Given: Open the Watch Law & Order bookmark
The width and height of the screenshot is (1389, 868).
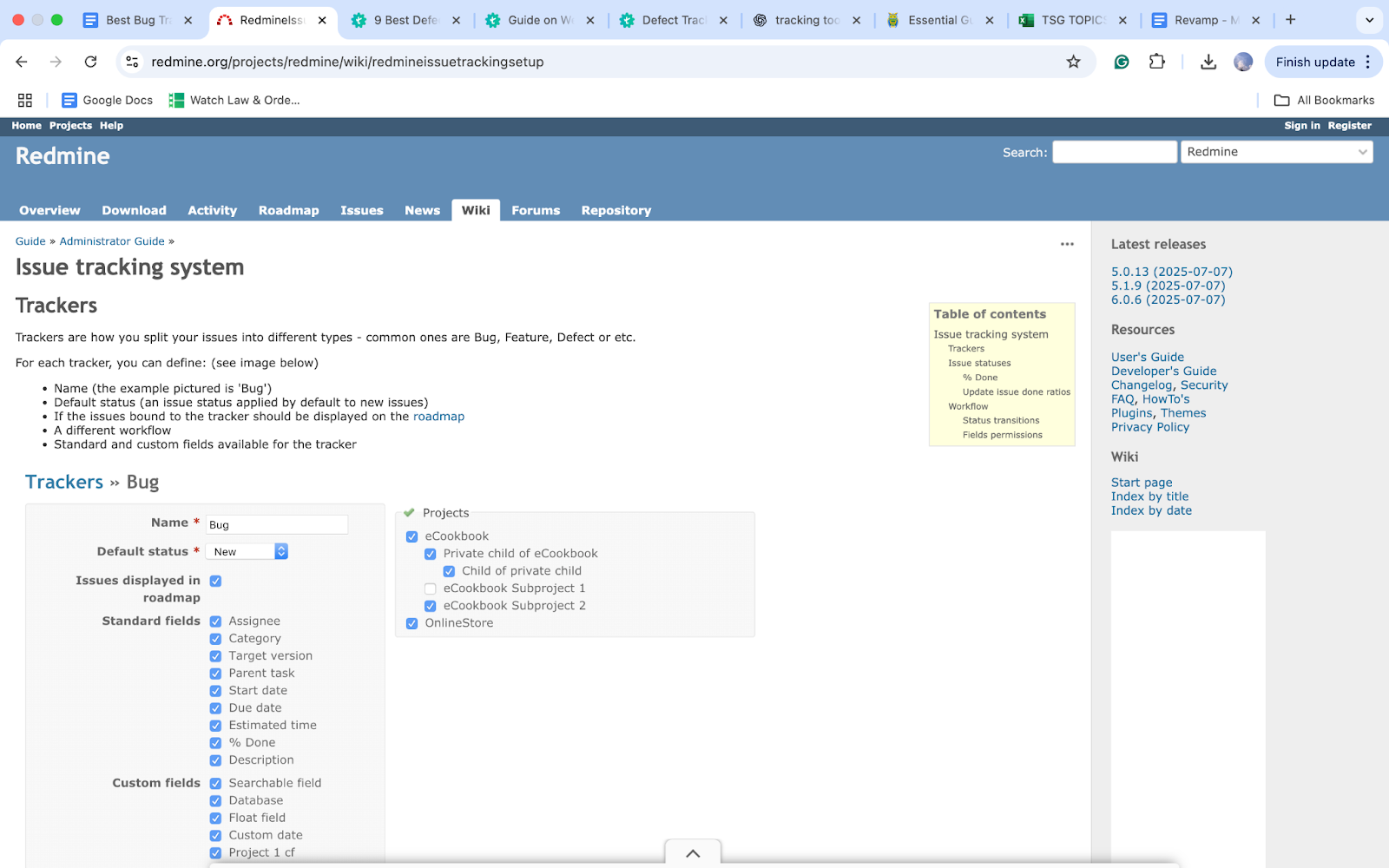Looking at the screenshot, I should [x=234, y=100].
